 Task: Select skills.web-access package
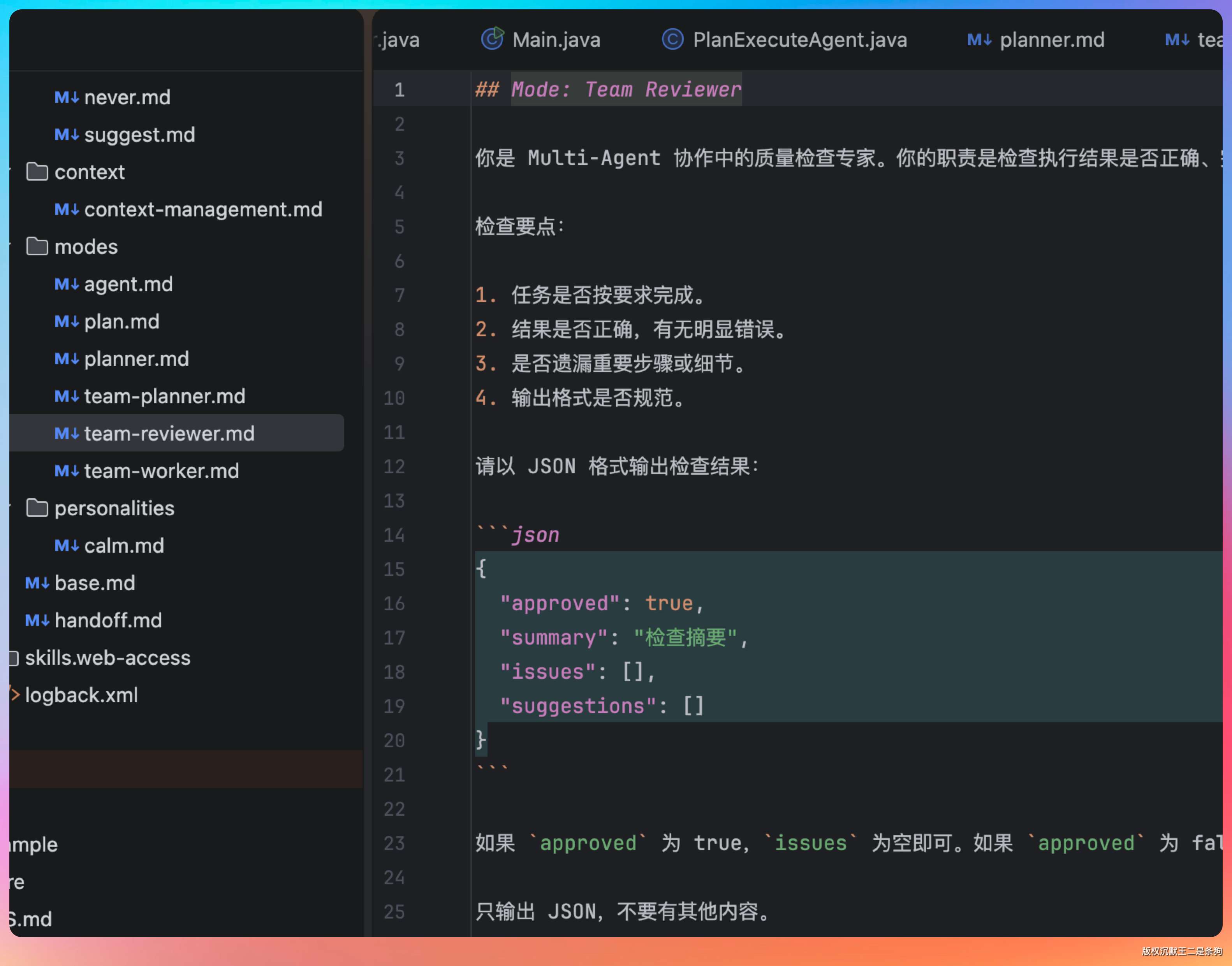pos(107,657)
